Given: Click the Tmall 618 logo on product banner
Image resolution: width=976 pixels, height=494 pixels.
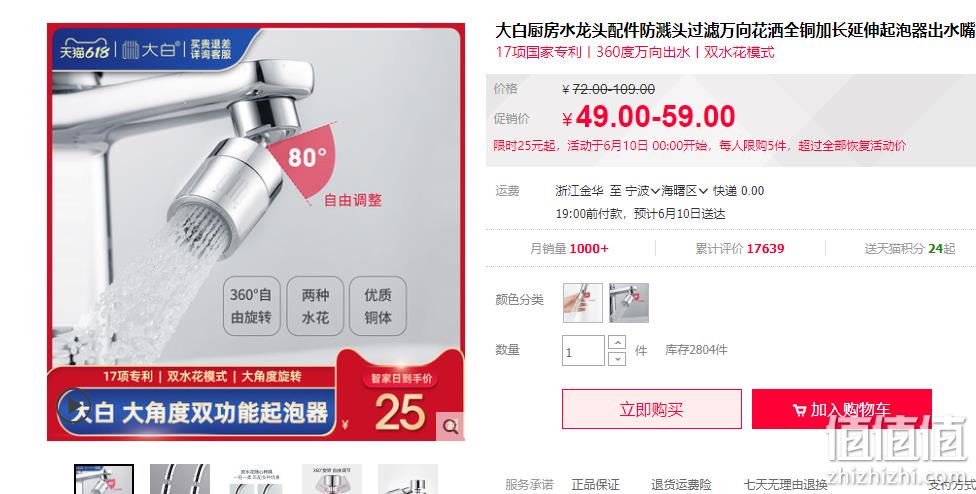Looking at the screenshot, I should pos(84,50).
